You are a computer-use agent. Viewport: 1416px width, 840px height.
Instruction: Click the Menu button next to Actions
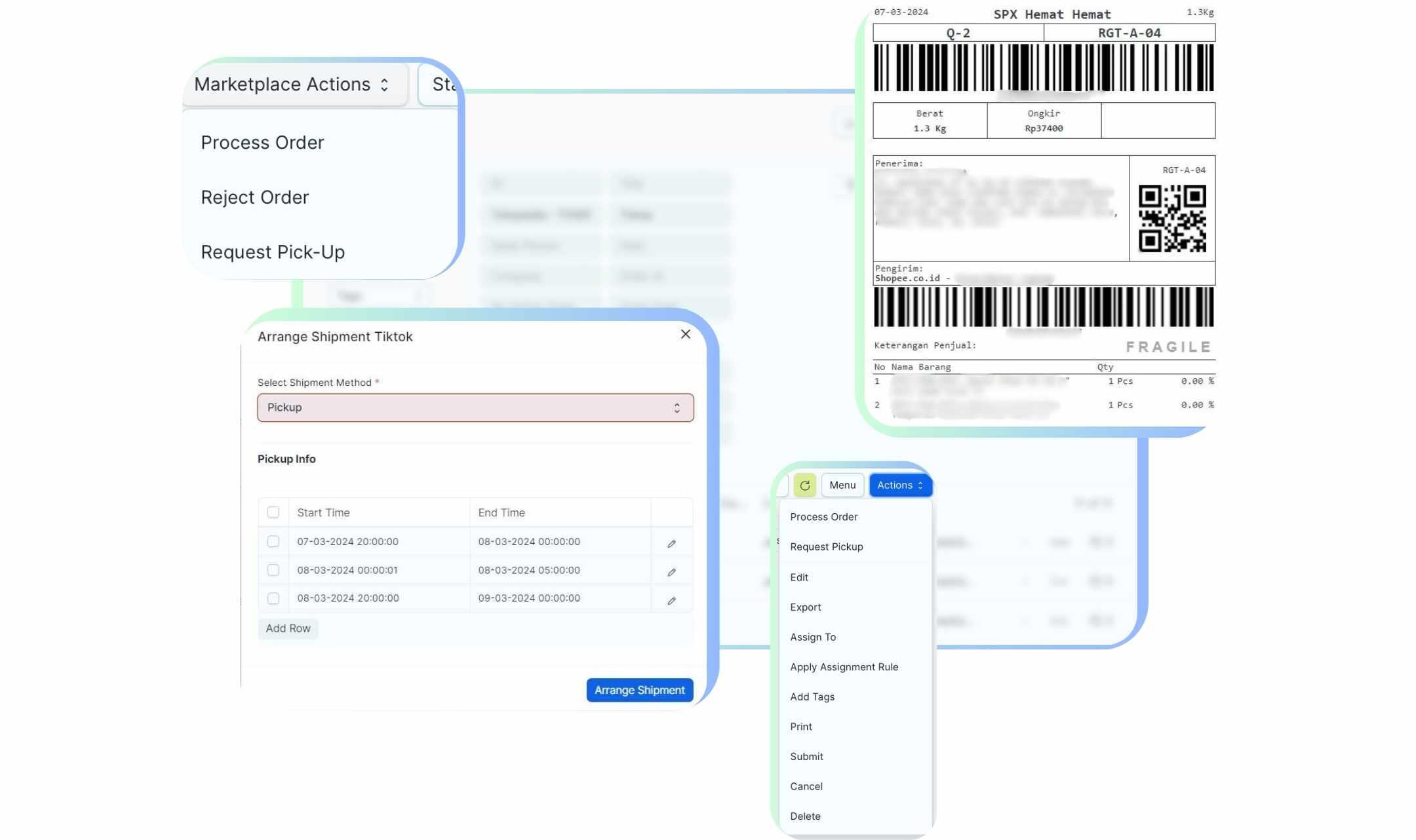pos(842,485)
